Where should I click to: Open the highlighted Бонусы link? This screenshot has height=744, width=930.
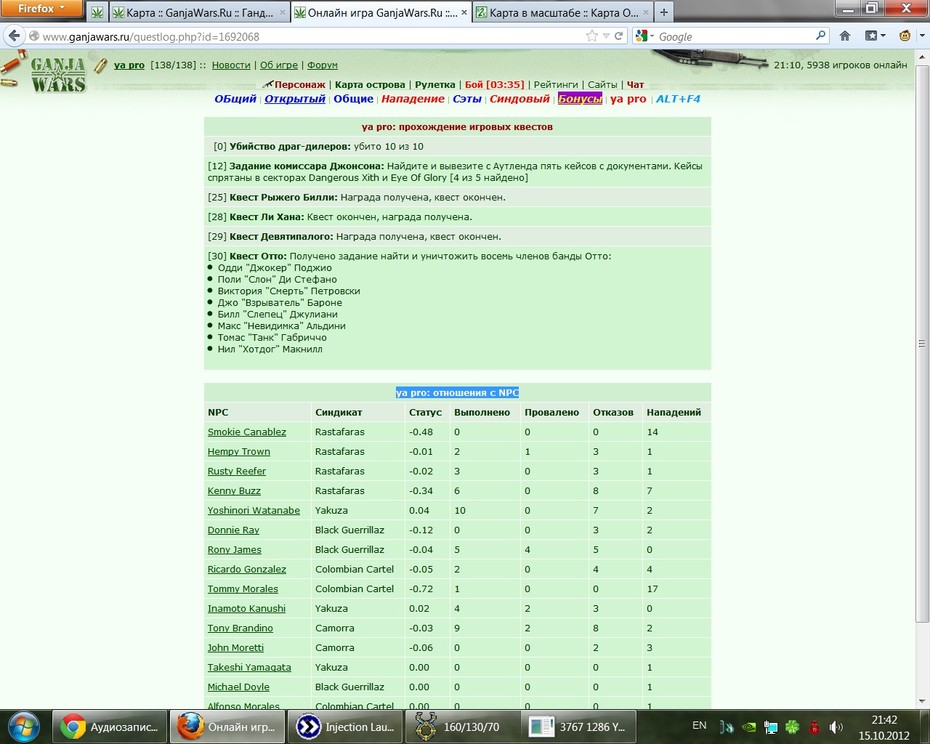(x=580, y=98)
